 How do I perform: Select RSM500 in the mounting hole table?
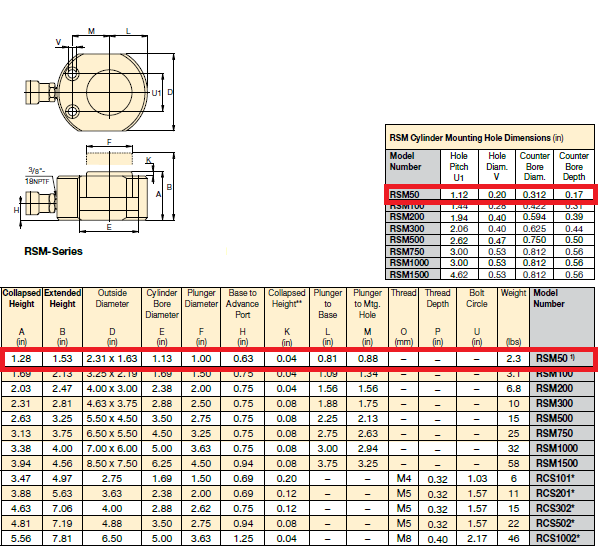407,240
